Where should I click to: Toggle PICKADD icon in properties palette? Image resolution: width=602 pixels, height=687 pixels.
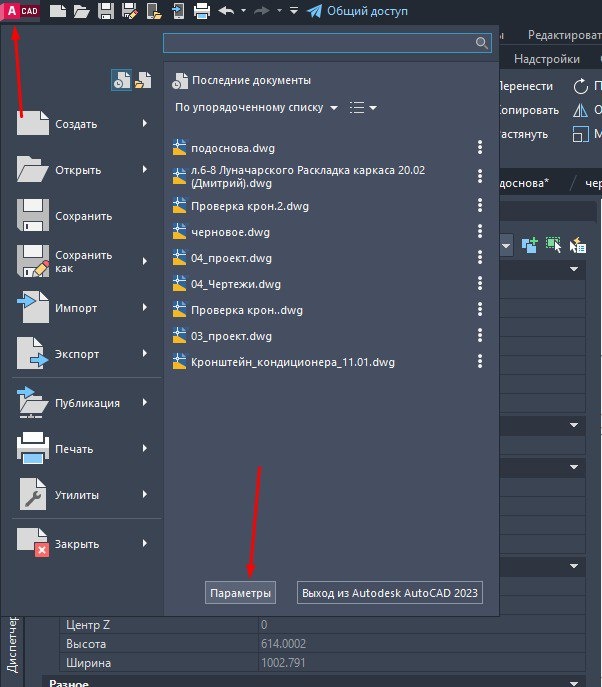point(529,245)
